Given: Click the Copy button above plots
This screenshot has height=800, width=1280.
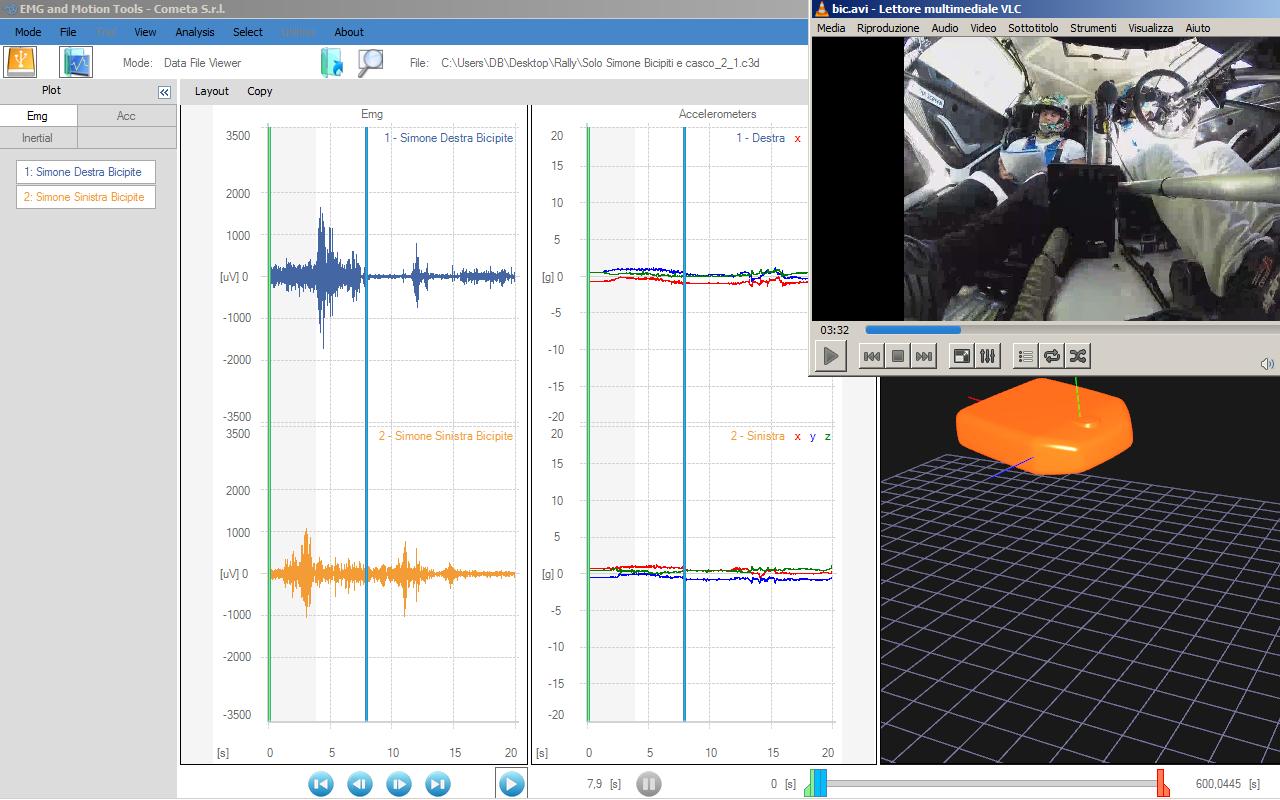Looking at the screenshot, I should 260,91.
